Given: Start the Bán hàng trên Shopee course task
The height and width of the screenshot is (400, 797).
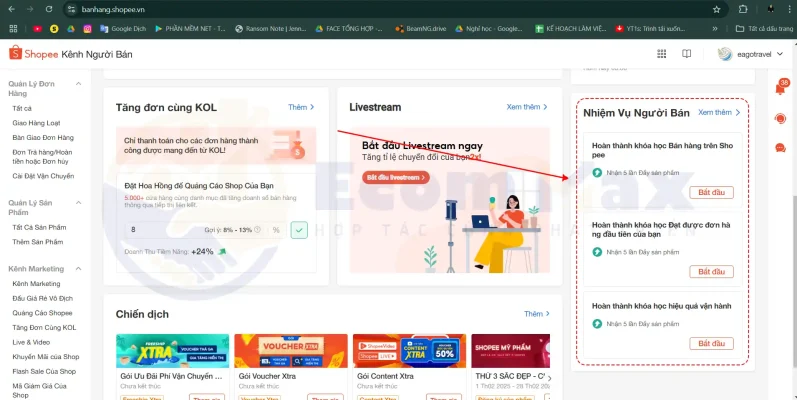Looking at the screenshot, I should 711,193.
